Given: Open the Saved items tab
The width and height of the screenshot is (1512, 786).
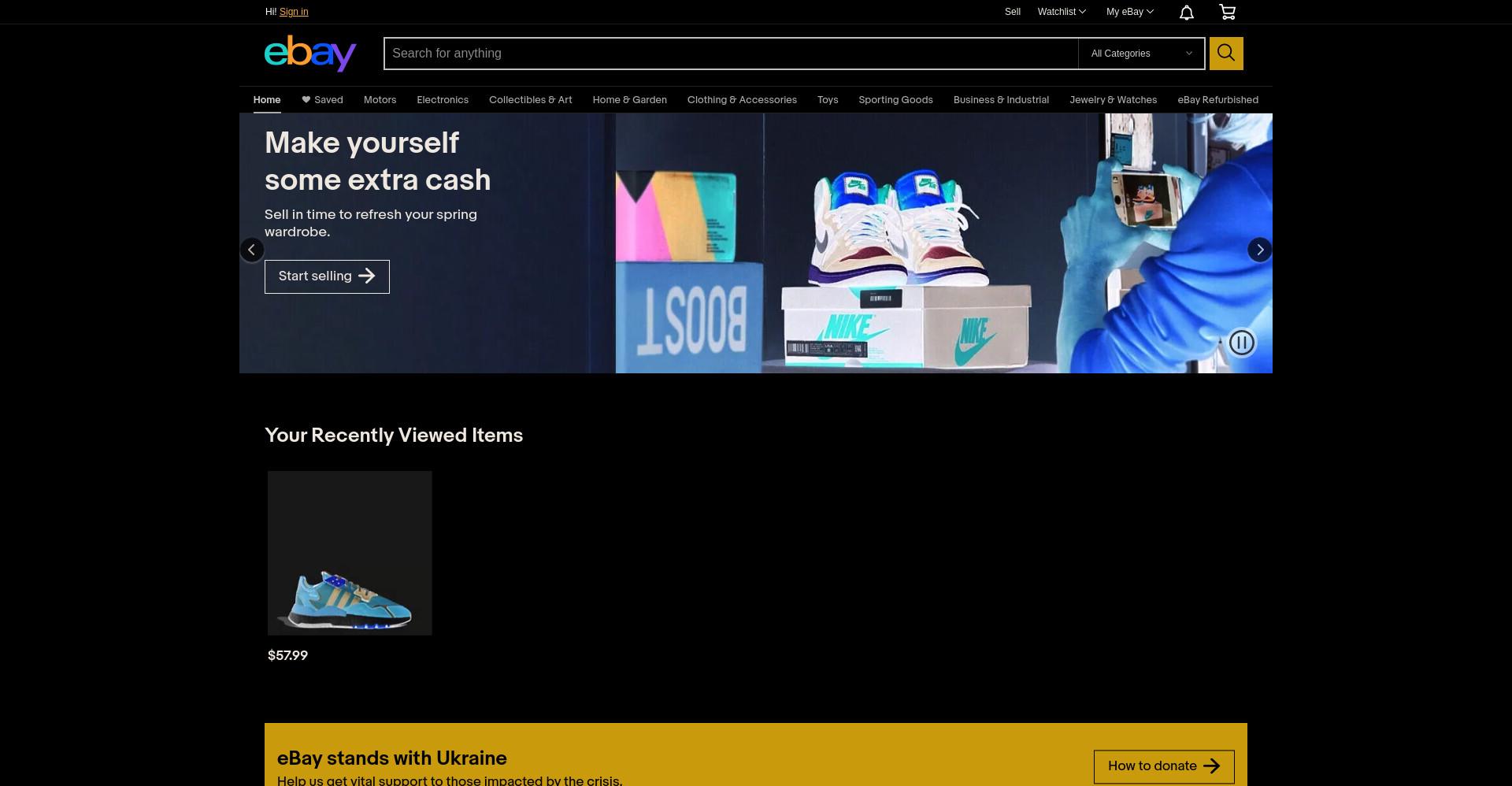Looking at the screenshot, I should 322,100.
